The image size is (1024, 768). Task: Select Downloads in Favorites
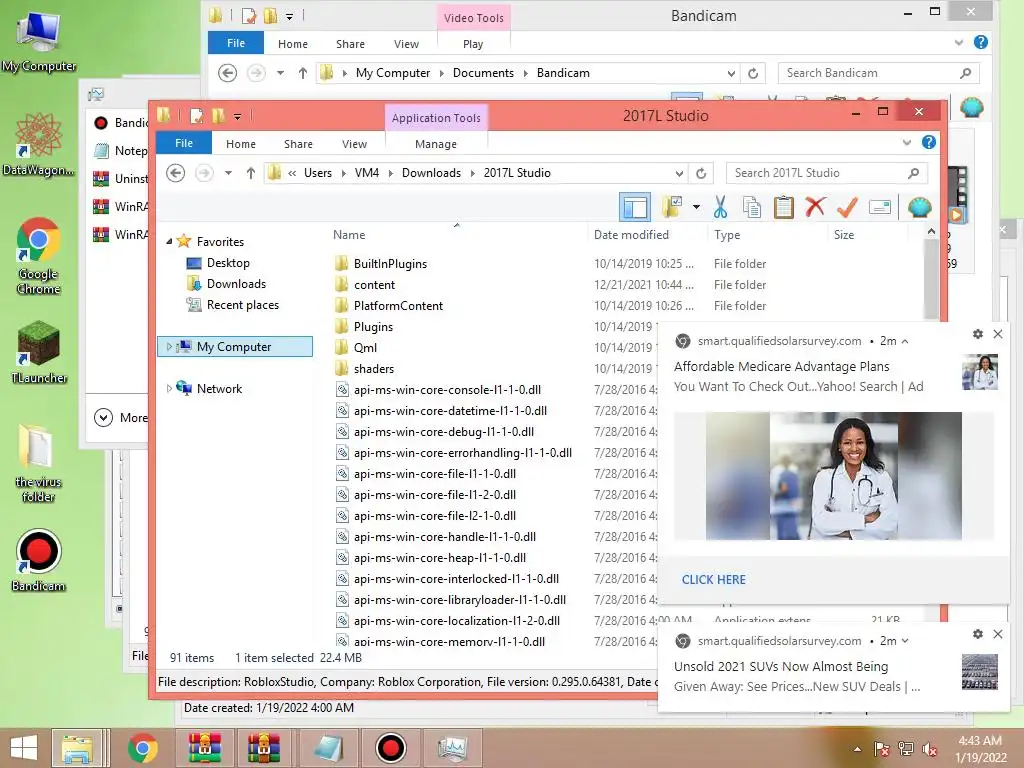pos(236,283)
